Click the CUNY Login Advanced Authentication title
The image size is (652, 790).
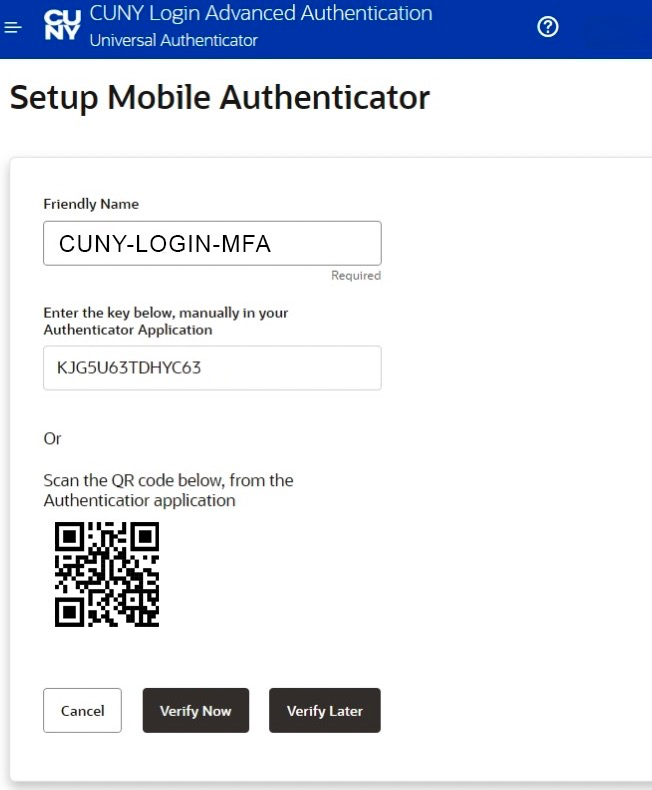click(x=261, y=13)
